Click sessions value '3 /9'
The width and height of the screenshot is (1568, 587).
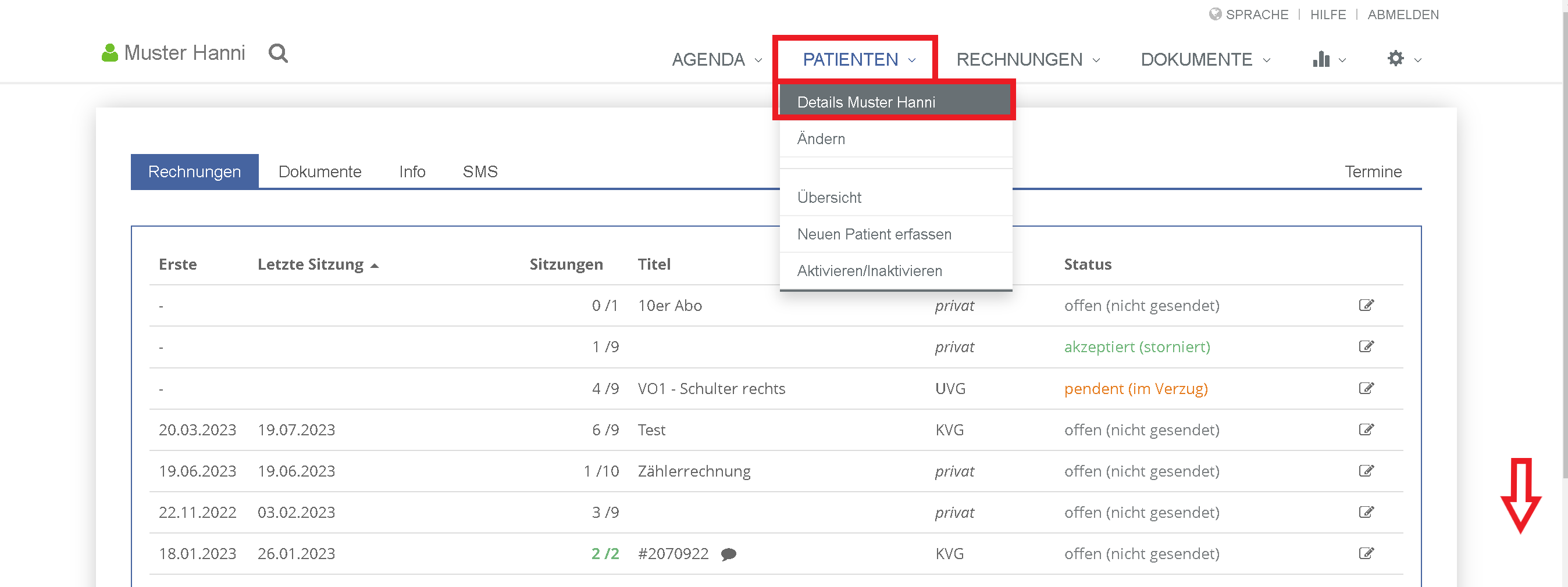(605, 513)
